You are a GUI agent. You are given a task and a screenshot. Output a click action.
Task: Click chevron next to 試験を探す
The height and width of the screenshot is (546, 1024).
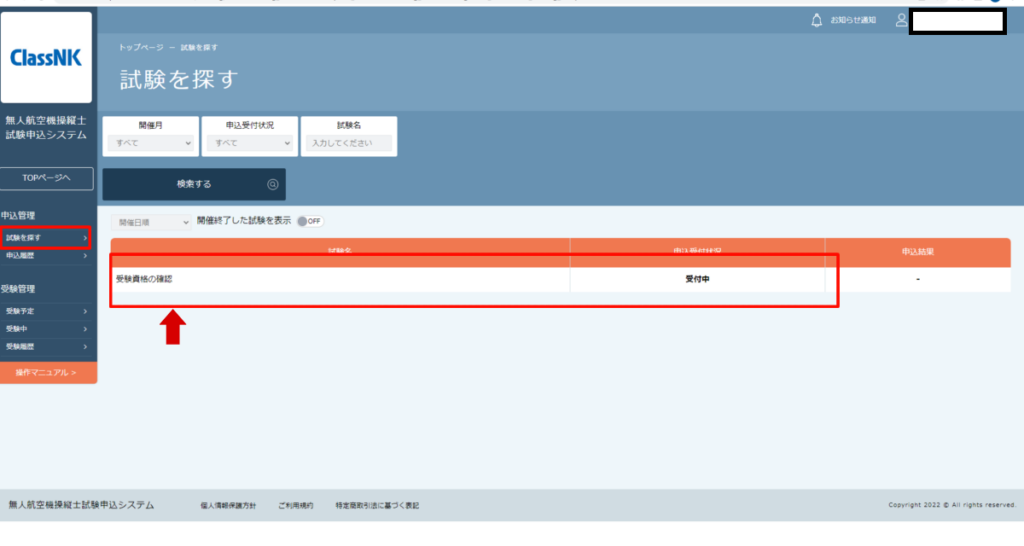coord(85,238)
